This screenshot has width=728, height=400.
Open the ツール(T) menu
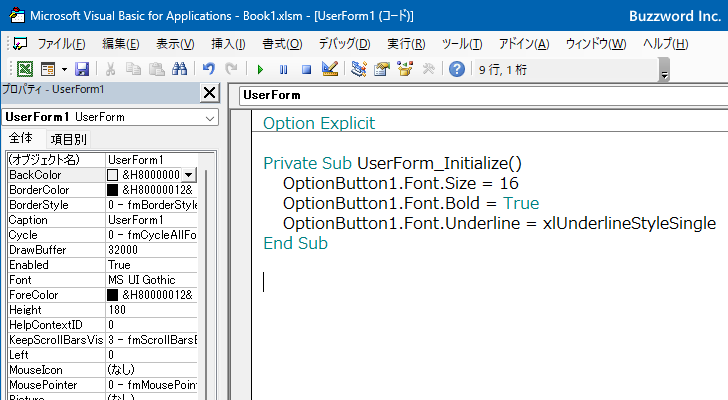(462, 44)
